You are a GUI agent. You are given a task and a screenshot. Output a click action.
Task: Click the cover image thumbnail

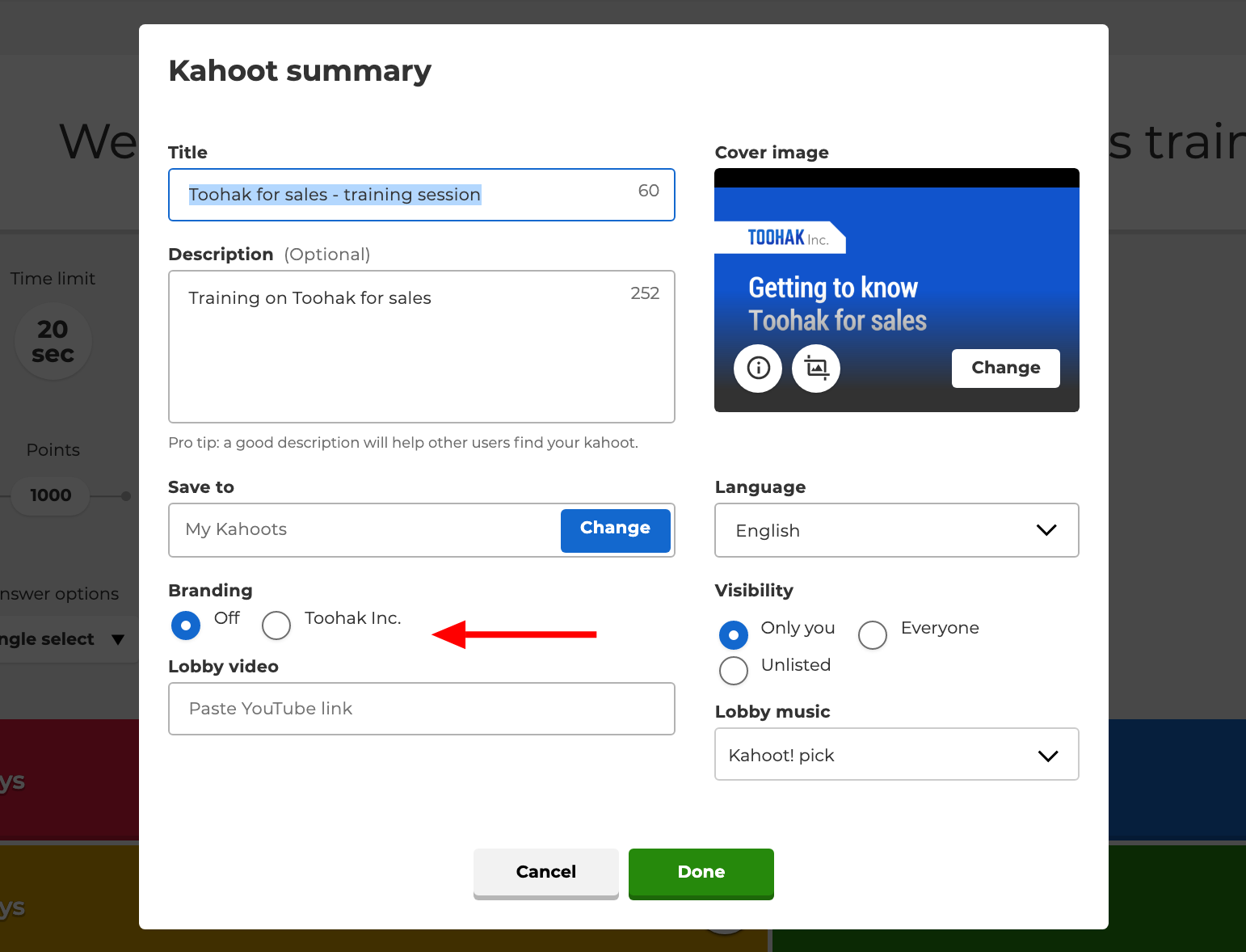tap(897, 290)
